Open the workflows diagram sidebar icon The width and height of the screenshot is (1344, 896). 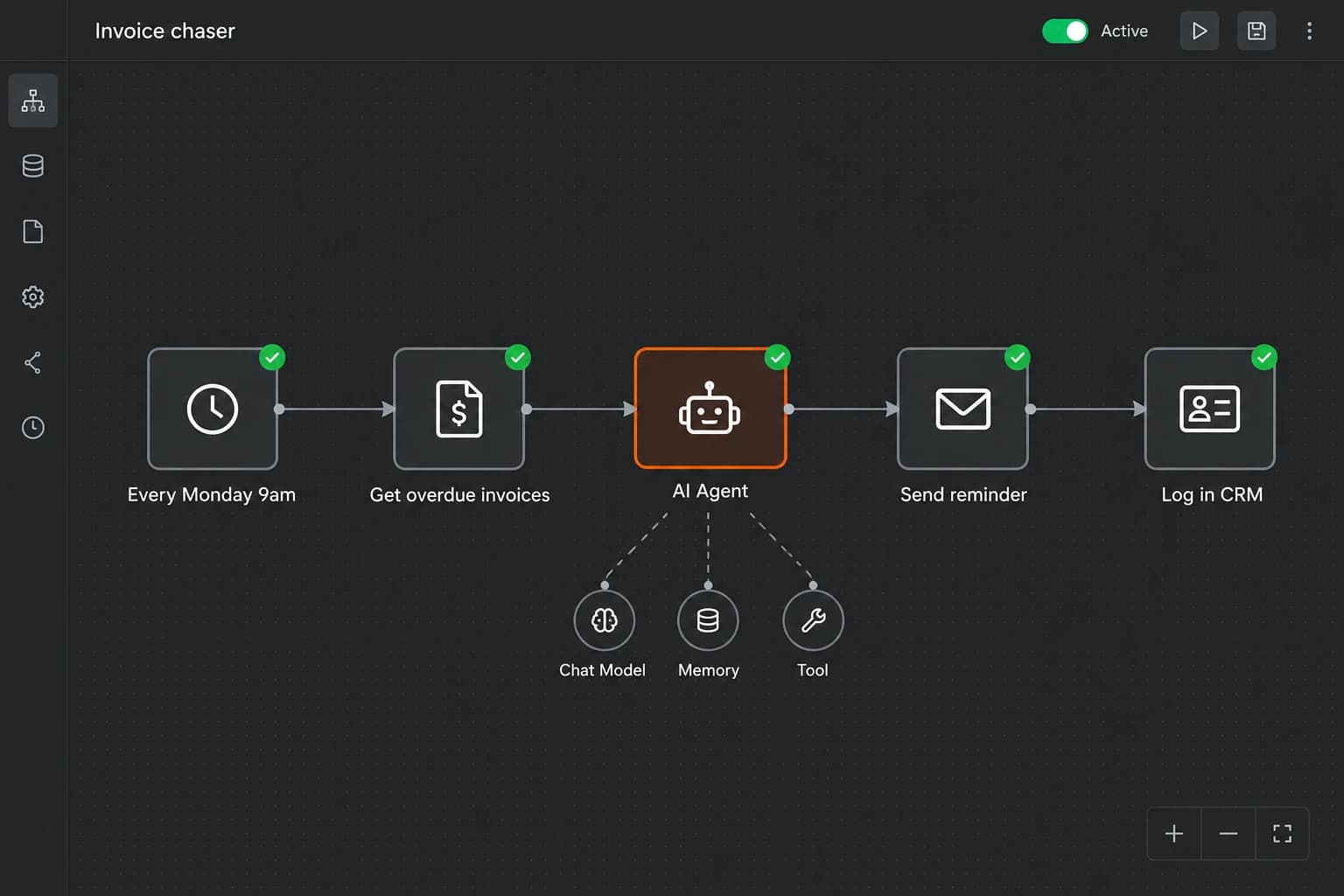click(x=33, y=101)
